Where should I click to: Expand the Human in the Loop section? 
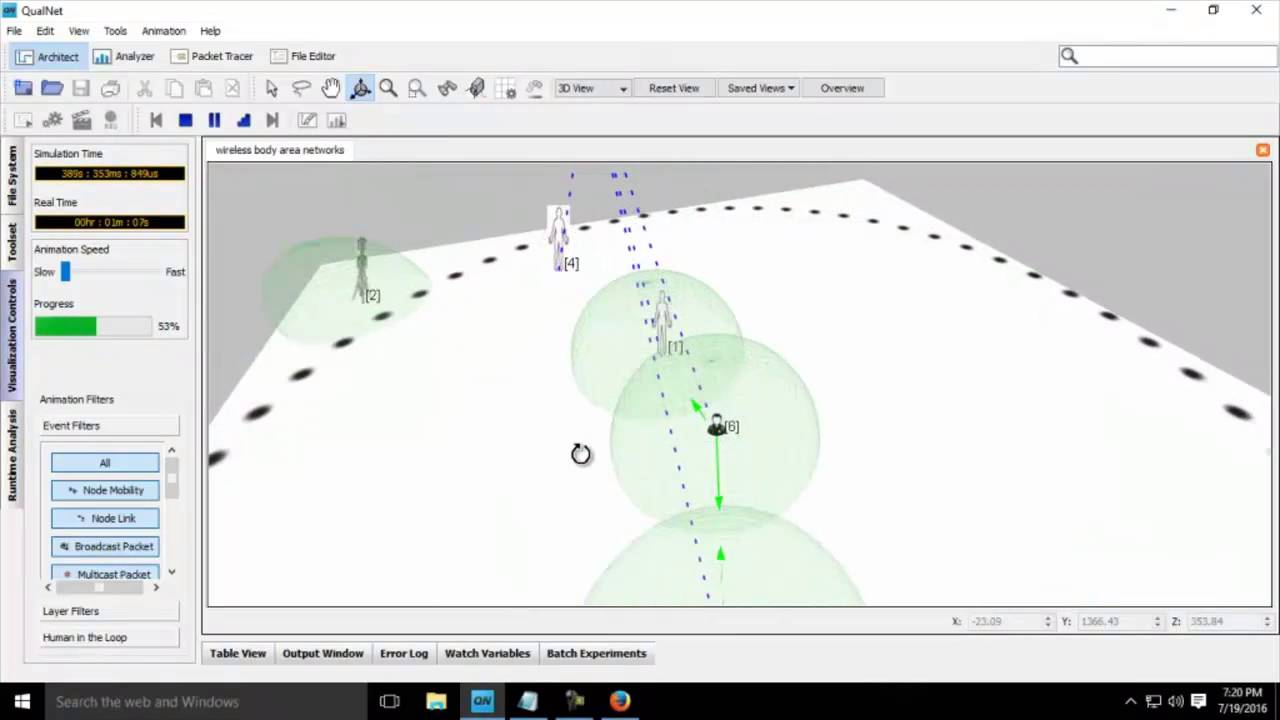tap(109, 637)
